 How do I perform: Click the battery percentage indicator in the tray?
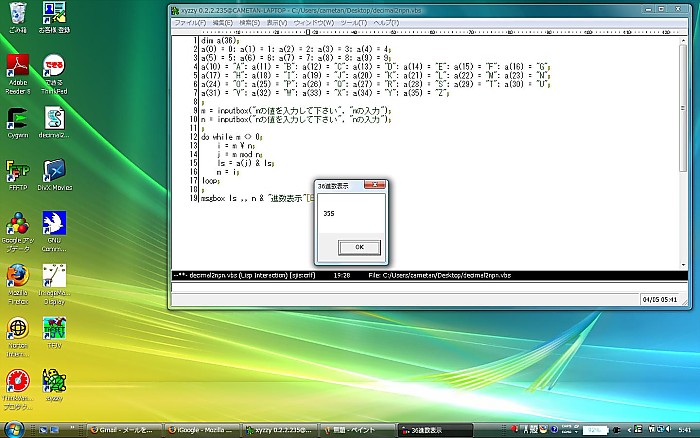point(595,430)
